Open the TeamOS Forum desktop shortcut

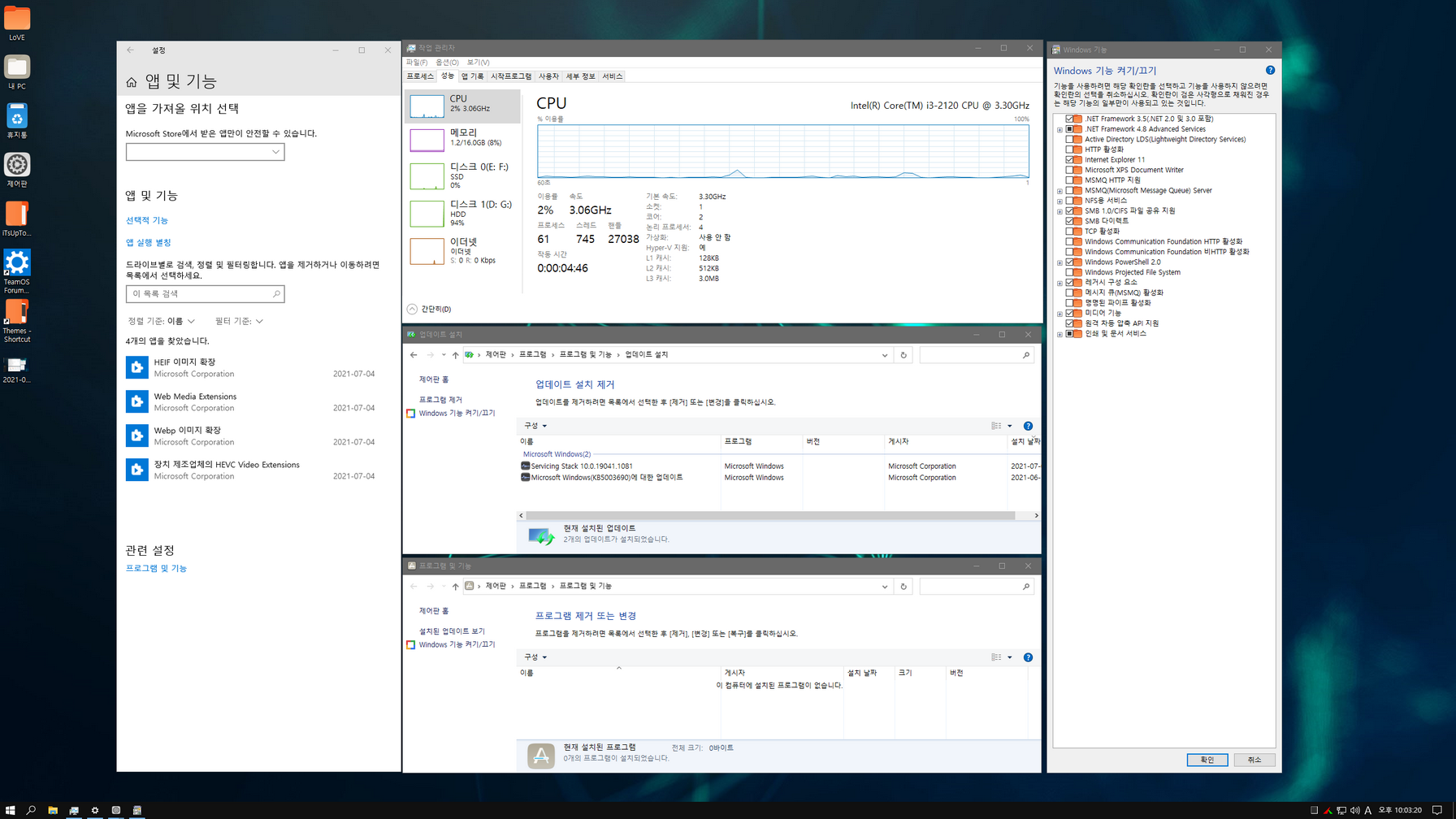tap(17, 271)
